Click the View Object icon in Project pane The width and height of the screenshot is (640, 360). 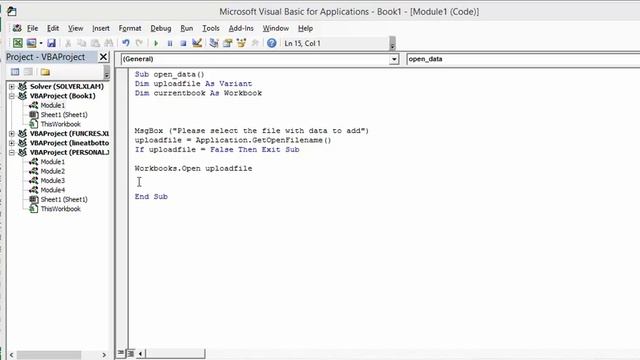pyautogui.click(x=28, y=72)
